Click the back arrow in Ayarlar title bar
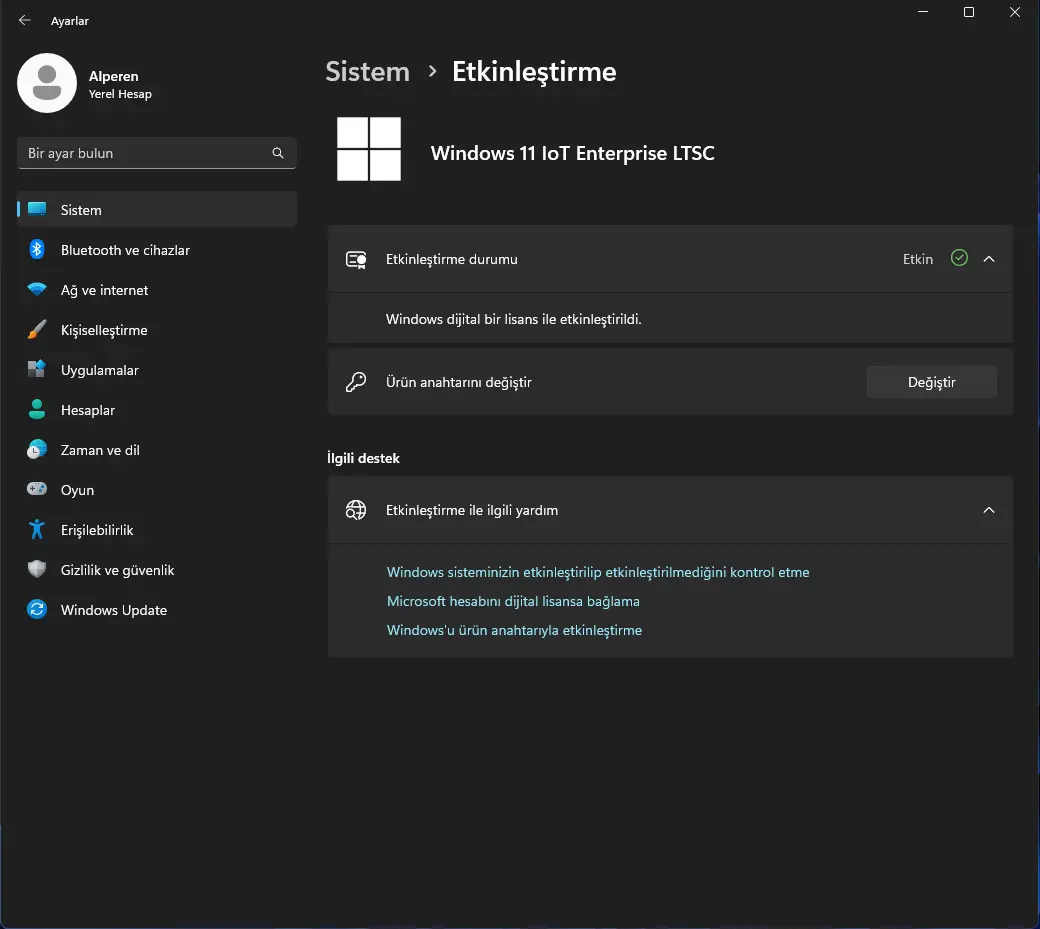The height and width of the screenshot is (929, 1040). pos(25,21)
